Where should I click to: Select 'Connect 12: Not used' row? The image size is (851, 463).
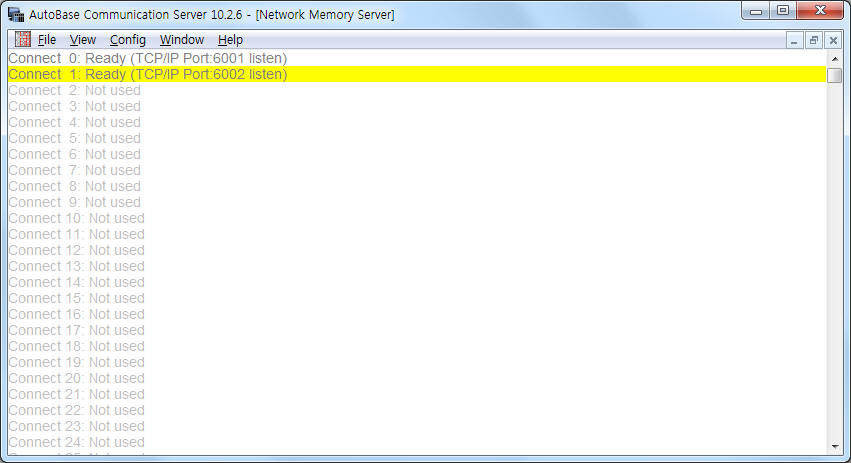point(417,250)
